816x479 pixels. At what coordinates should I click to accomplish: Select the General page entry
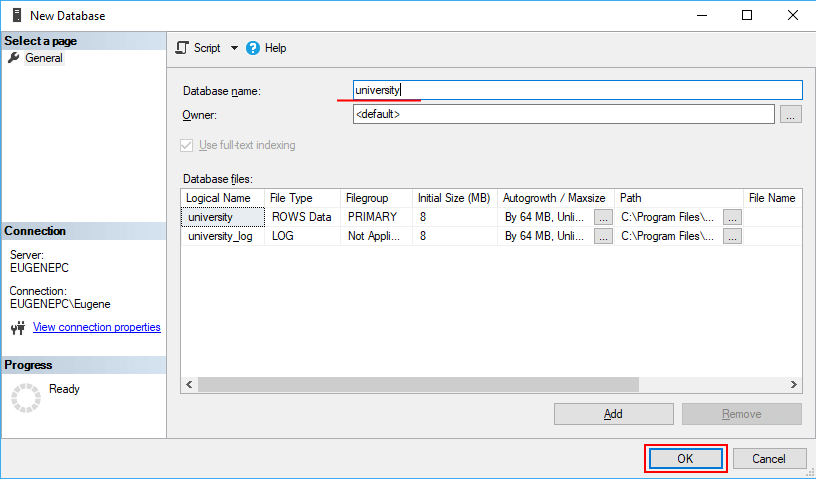(44, 58)
